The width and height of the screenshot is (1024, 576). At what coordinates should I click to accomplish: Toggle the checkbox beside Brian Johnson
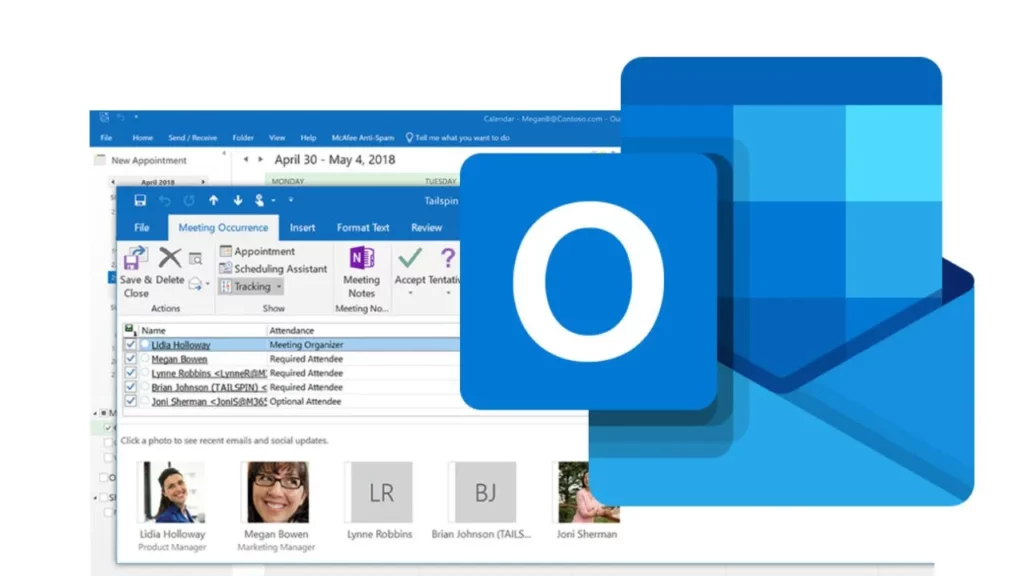[x=131, y=387]
